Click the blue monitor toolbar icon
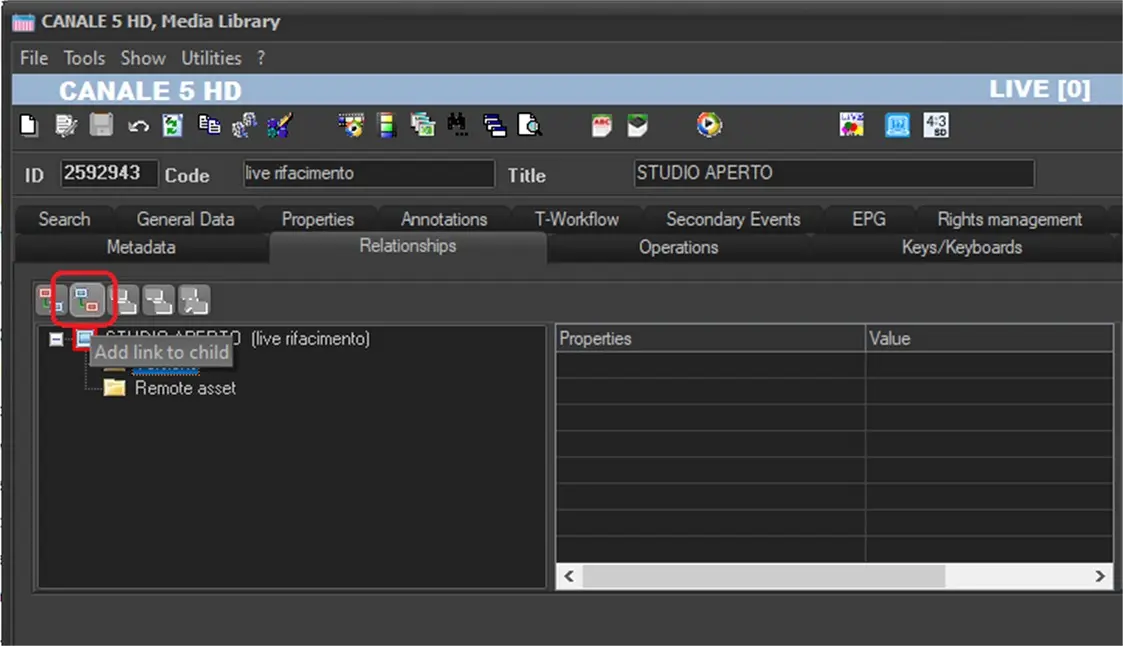This screenshot has height=646, width=1123. click(x=897, y=125)
